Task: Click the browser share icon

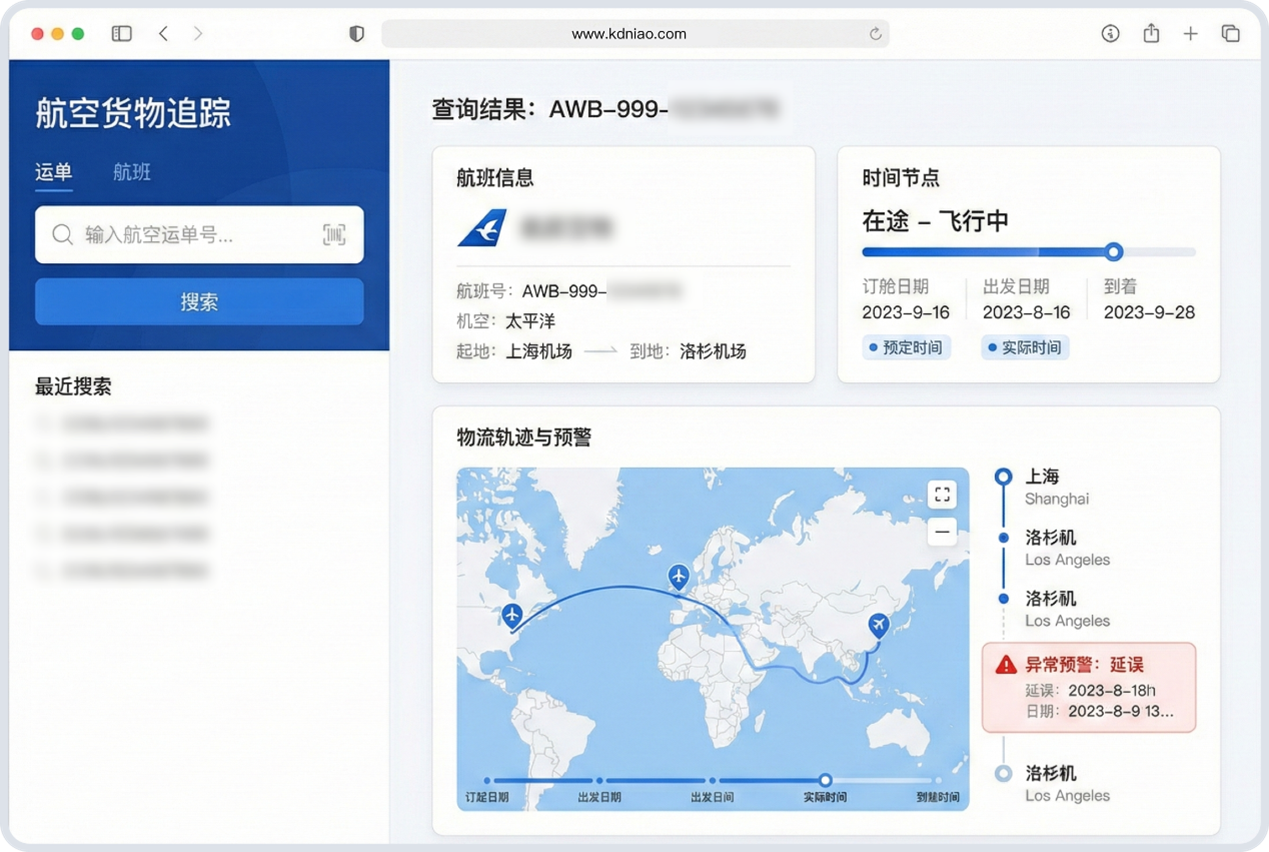Action: [x=1151, y=34]
